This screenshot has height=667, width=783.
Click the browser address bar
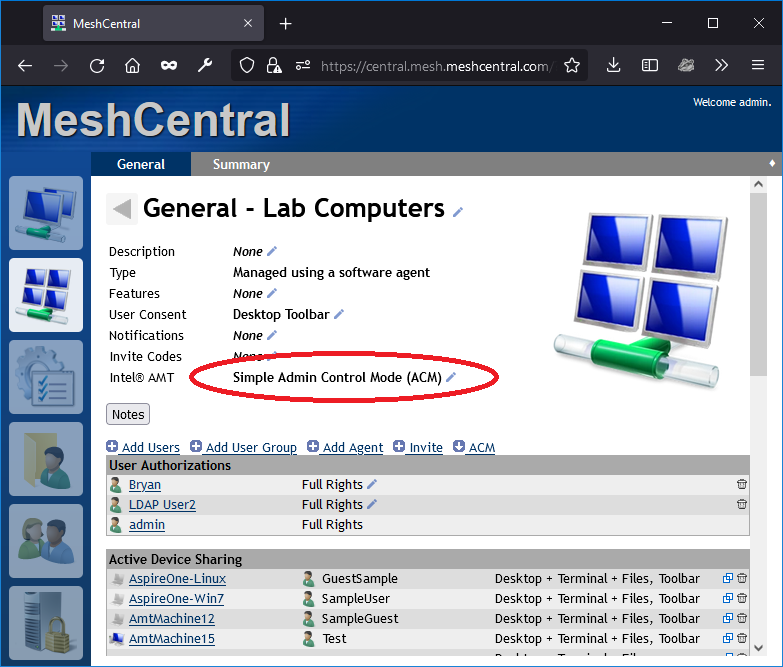435,66
